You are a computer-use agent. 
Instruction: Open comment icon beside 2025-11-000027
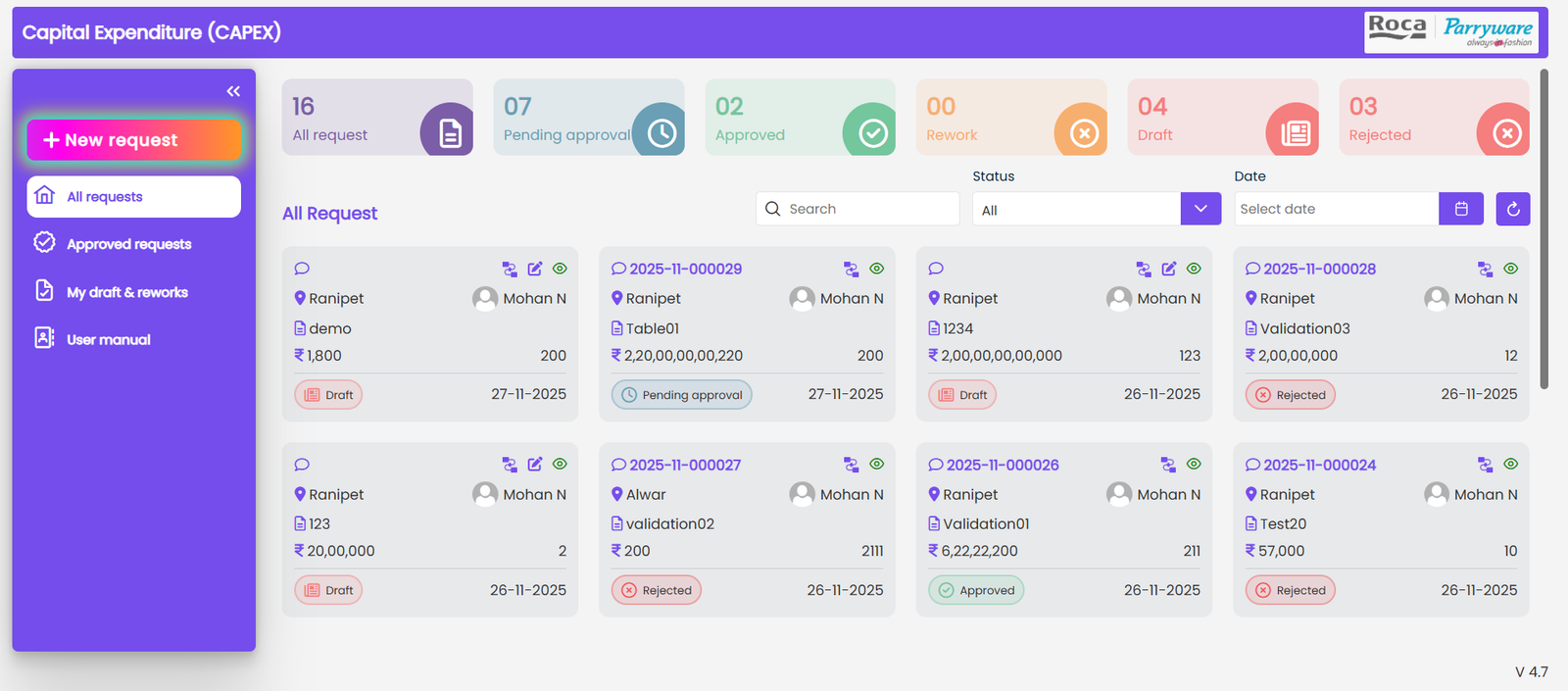click(618, 465)
